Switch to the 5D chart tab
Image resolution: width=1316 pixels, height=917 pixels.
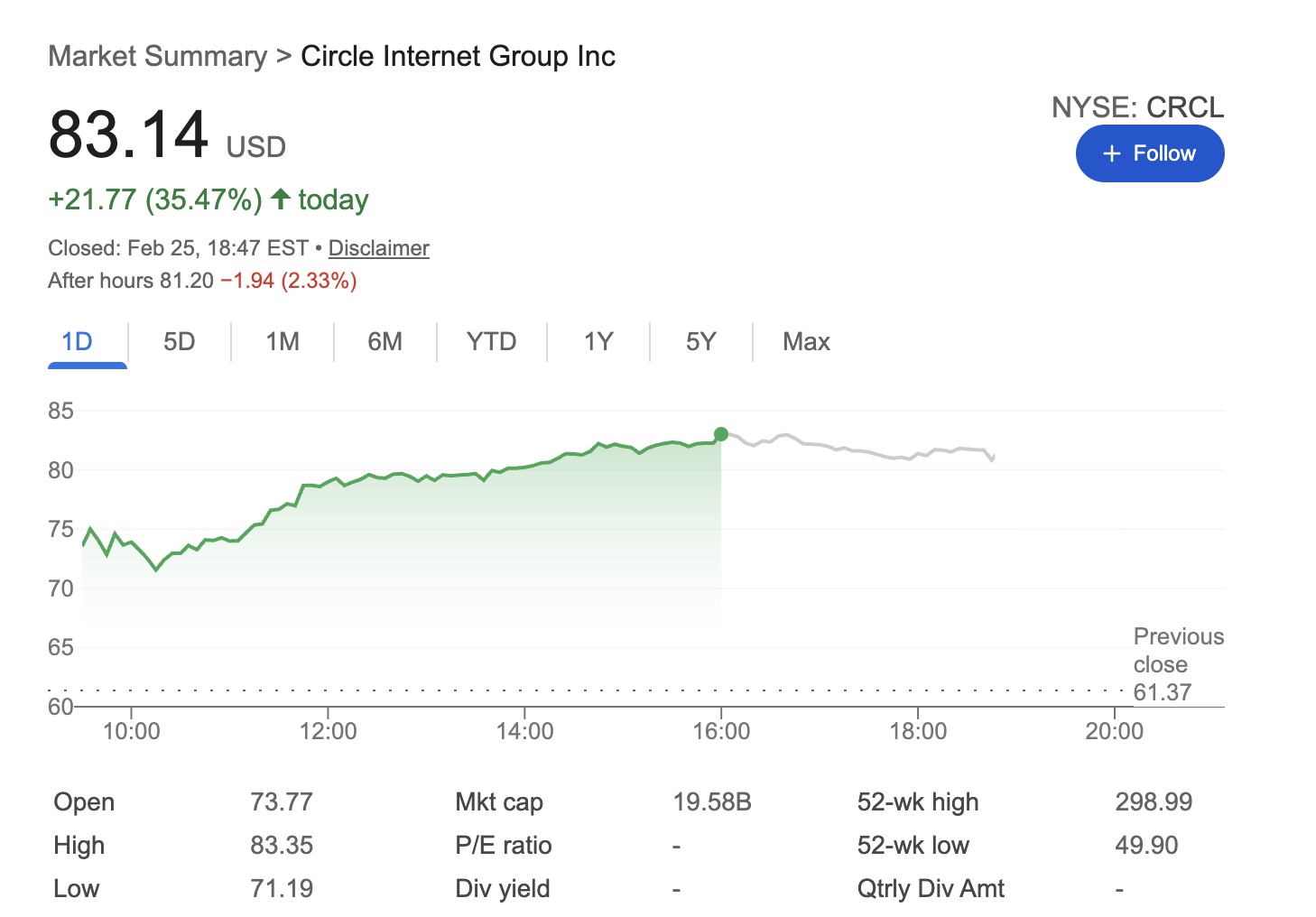click(179, 342)
